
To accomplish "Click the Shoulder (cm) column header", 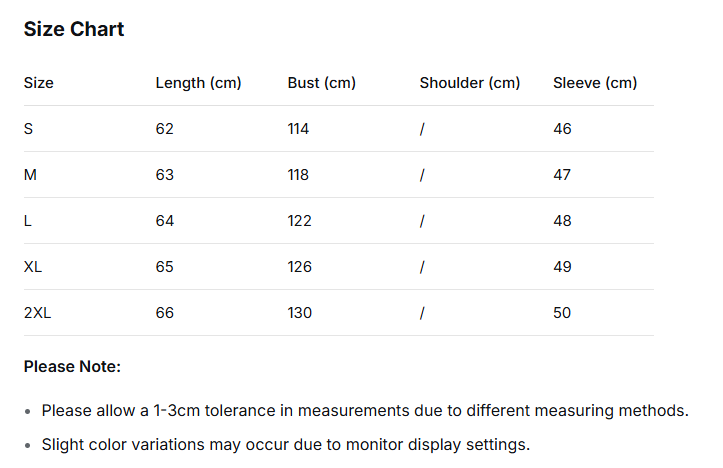I will tap(470, 83).
